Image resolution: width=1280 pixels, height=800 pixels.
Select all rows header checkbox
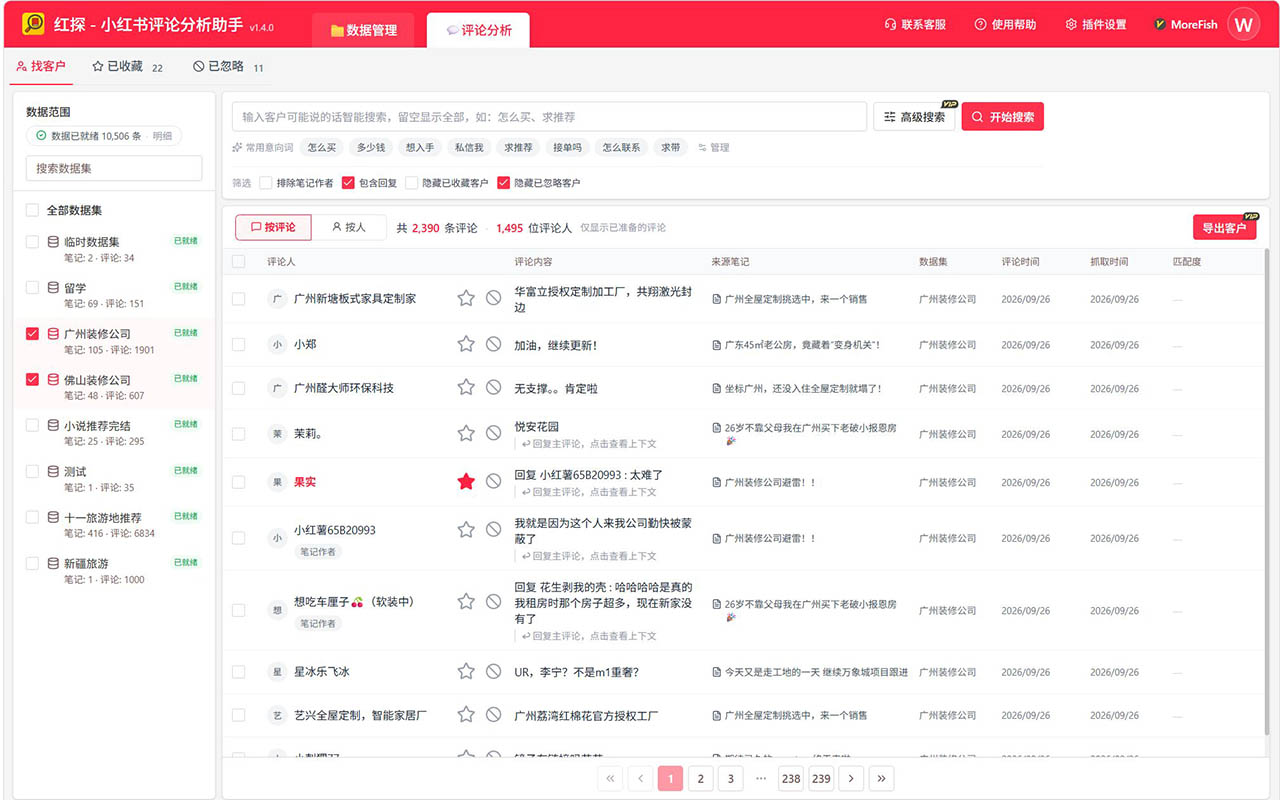pyautogui.click(x=238, y=261)
